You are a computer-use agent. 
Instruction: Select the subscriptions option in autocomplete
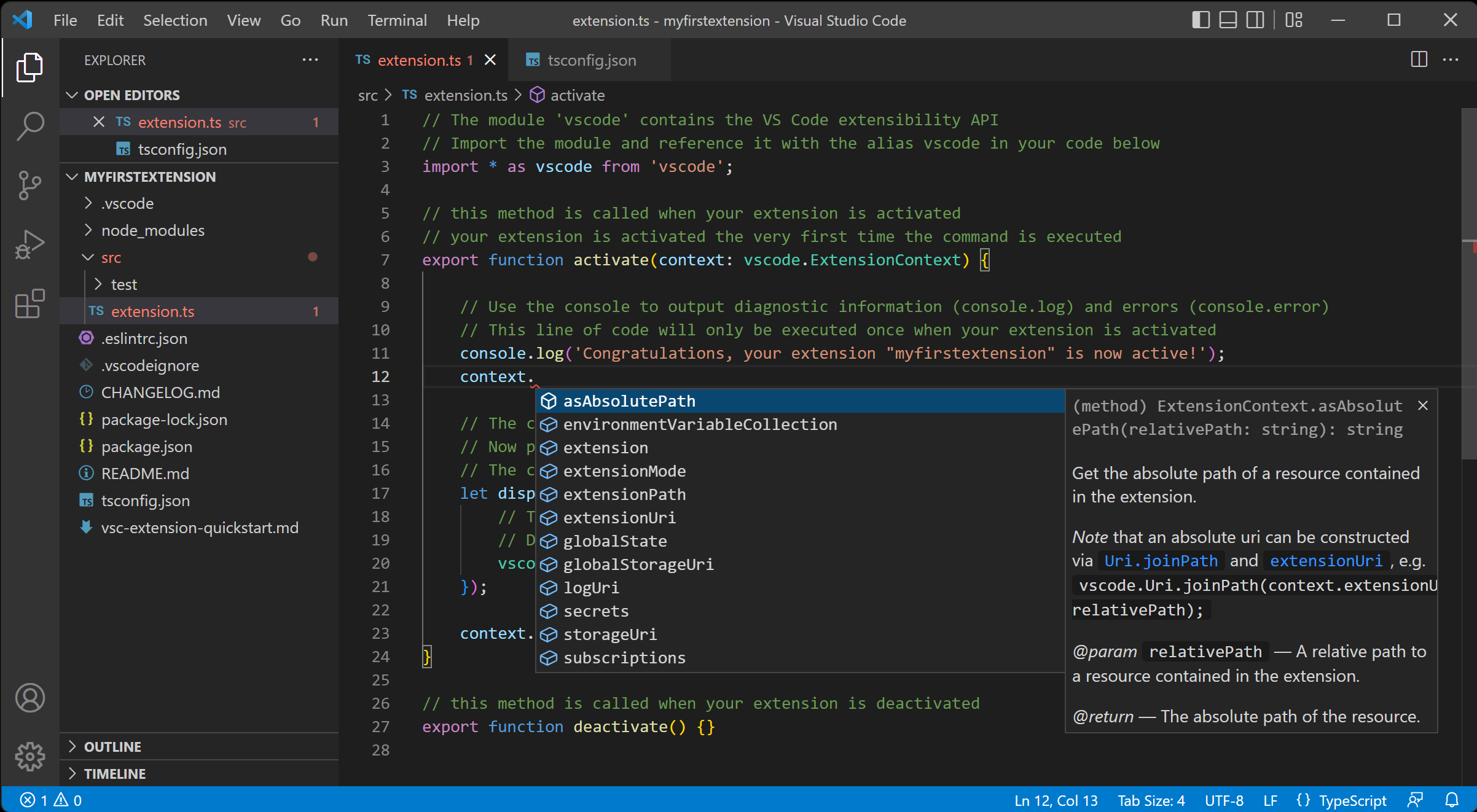tap(623, 657)
